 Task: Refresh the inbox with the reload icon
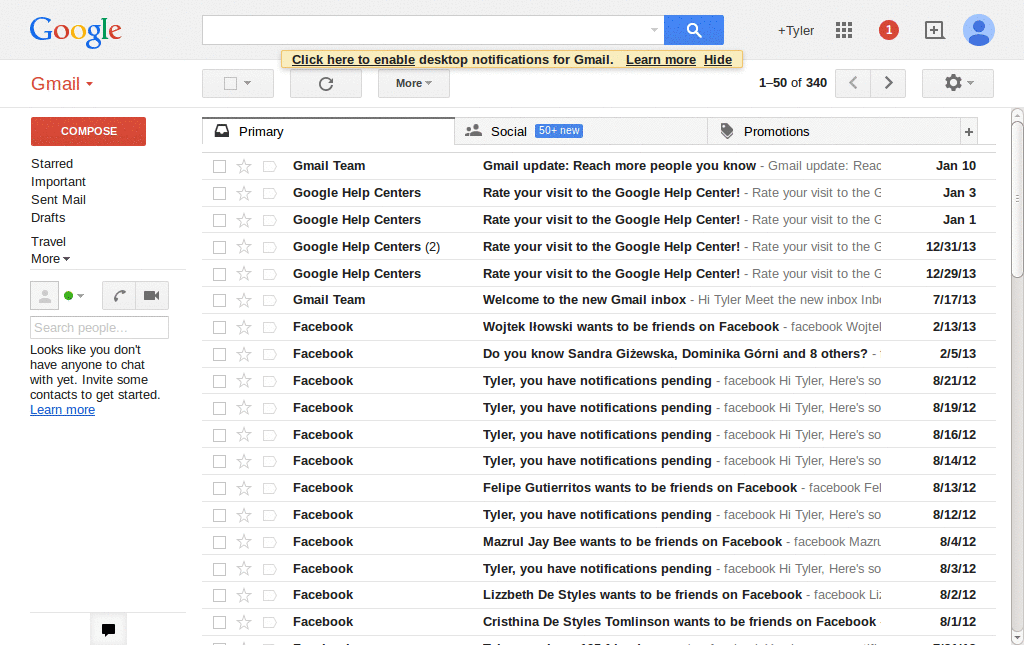click(x=326, y=84)
